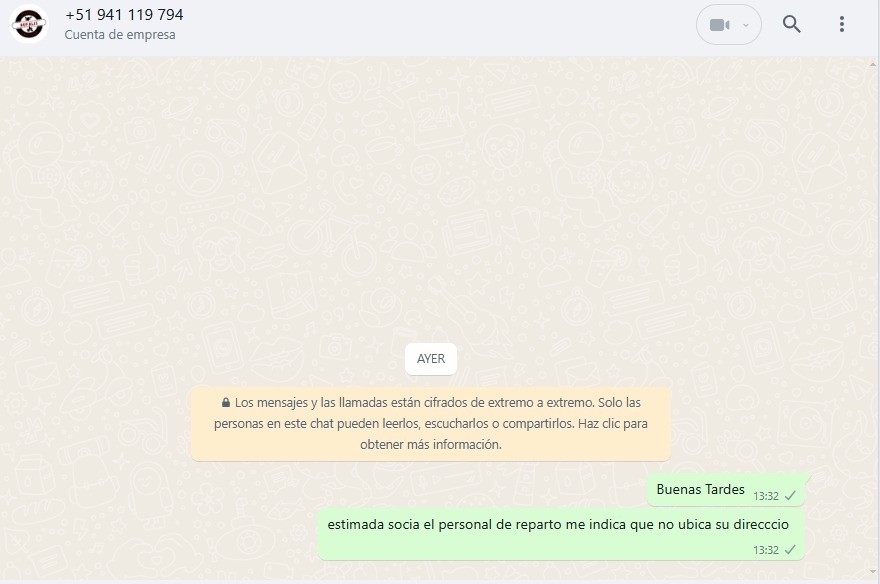Click the 13:32 time on "estimada socia" message
Image resolution: width=880 pixels, height=584 pixels.
[x=765, y=550]
